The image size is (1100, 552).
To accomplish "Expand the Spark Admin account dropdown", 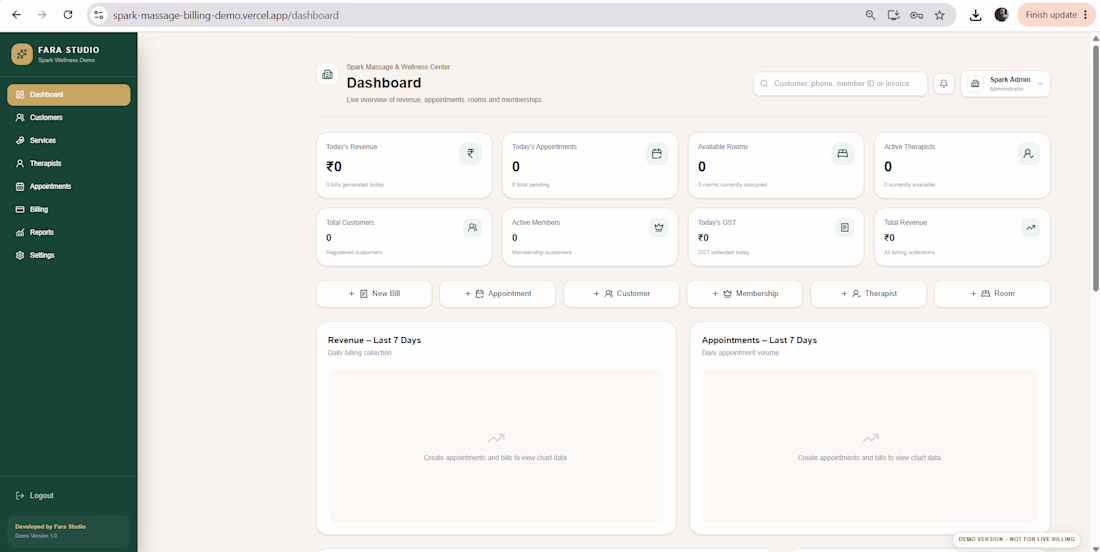I will click(x=1005, y=83).
